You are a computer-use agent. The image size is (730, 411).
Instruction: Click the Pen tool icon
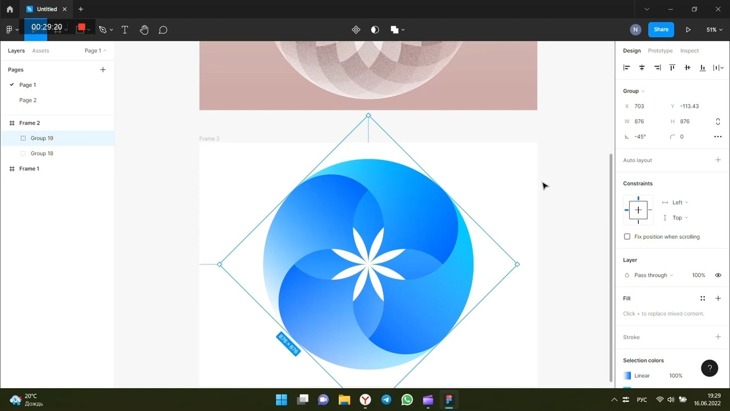tap(102, 30)
